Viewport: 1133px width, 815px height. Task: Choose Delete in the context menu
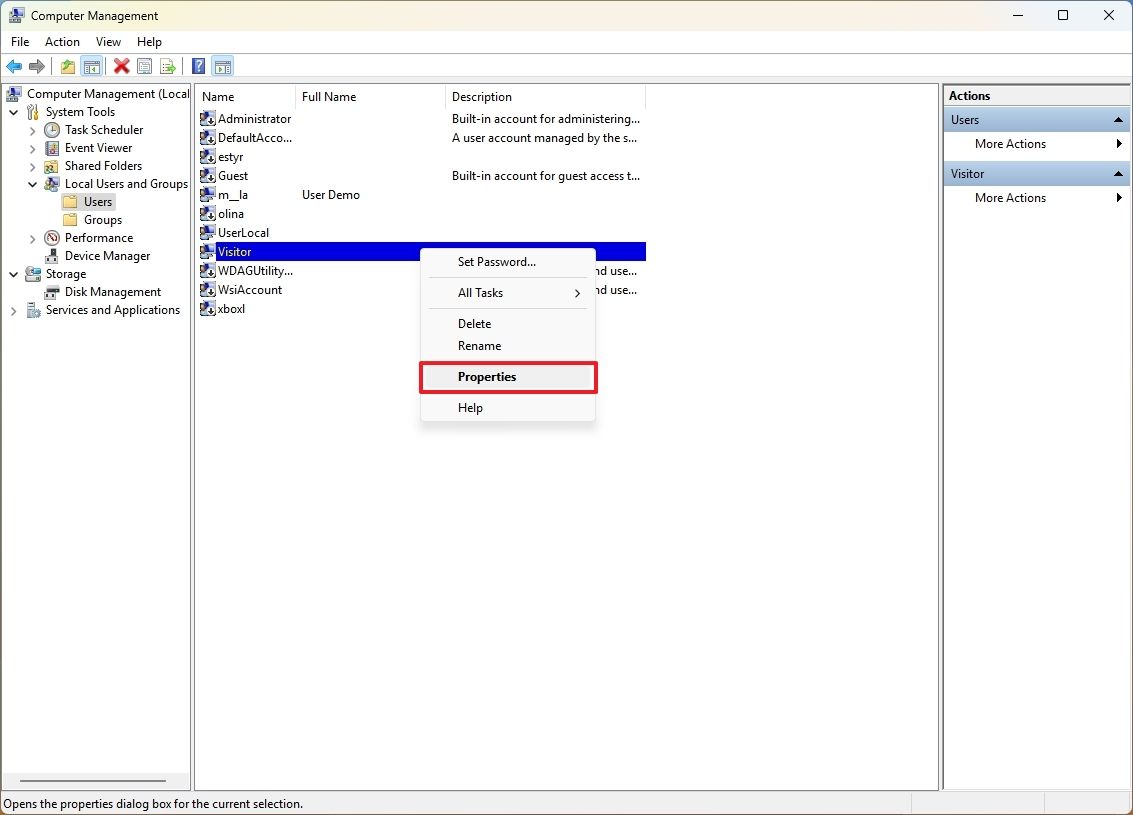(507, 324)
